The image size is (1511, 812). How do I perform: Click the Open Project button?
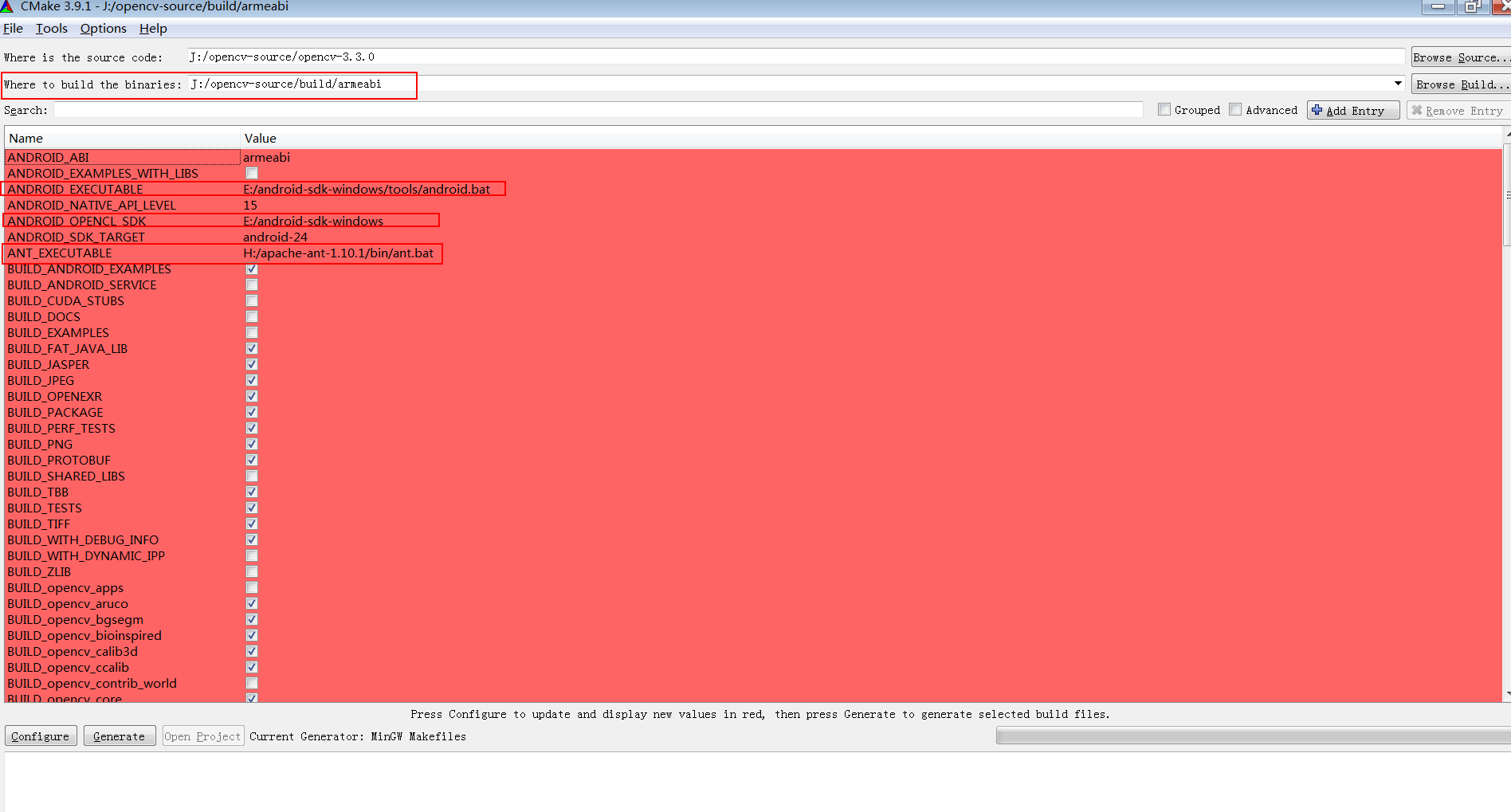[x=202, y=736]
